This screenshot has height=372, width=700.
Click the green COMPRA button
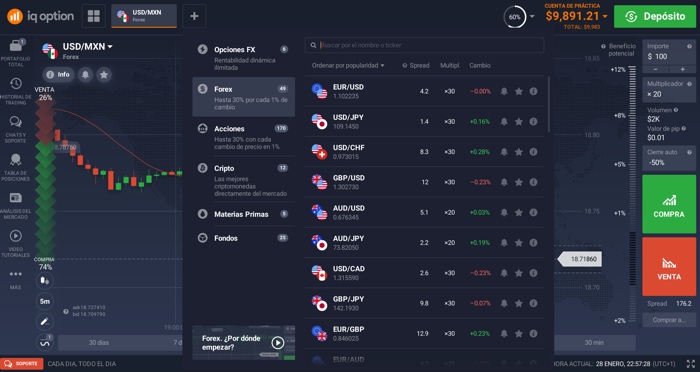(669, 204)
